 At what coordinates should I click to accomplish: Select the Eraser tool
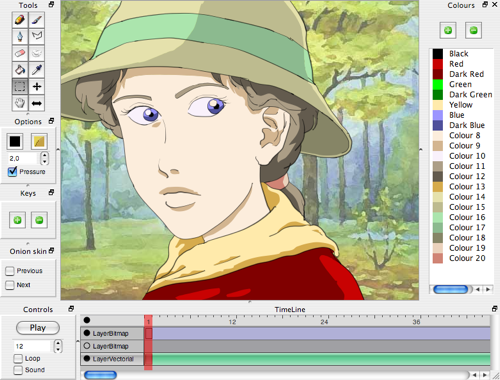[x=20, y=53]
